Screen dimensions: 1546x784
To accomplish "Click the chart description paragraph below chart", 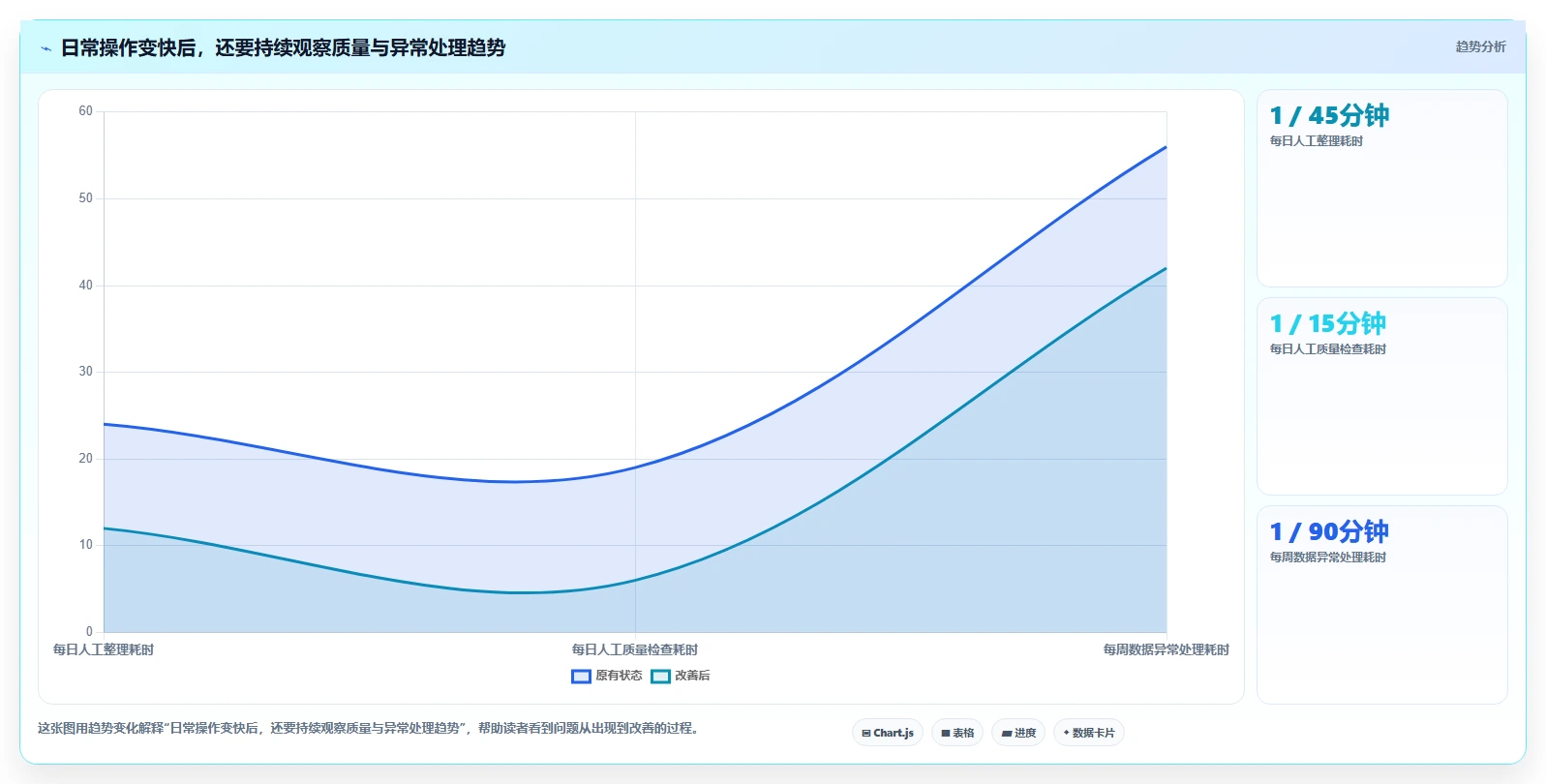I will (x=369, y=729).
